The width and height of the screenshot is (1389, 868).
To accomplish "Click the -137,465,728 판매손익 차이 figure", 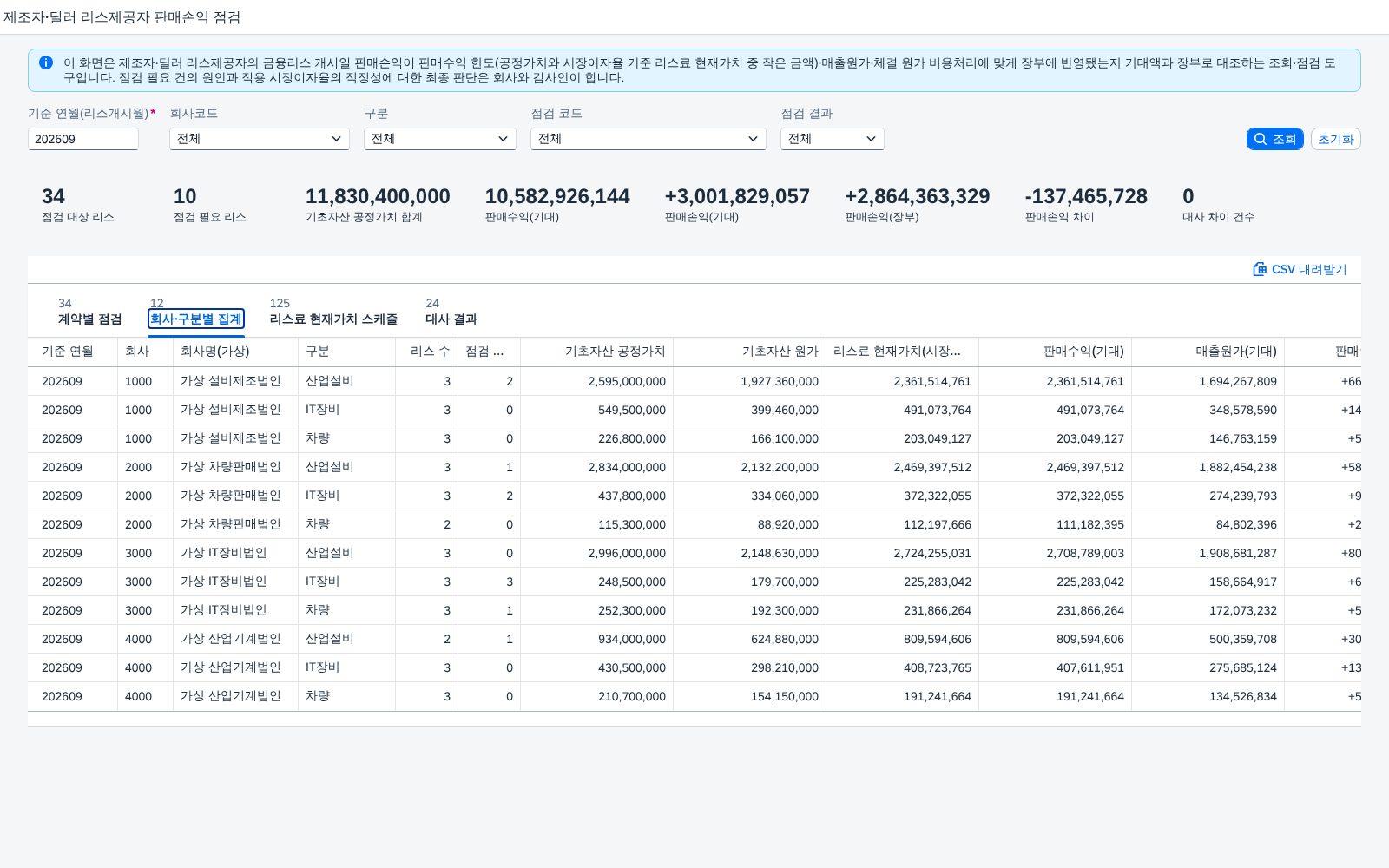I will pos(1086,196).
